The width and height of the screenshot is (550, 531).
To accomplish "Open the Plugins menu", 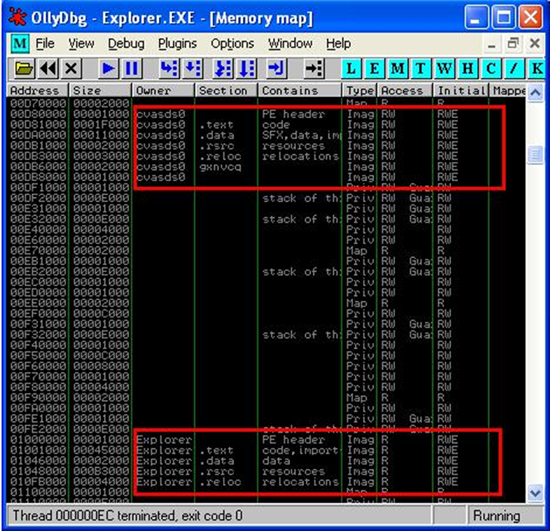I will point(177,44).
